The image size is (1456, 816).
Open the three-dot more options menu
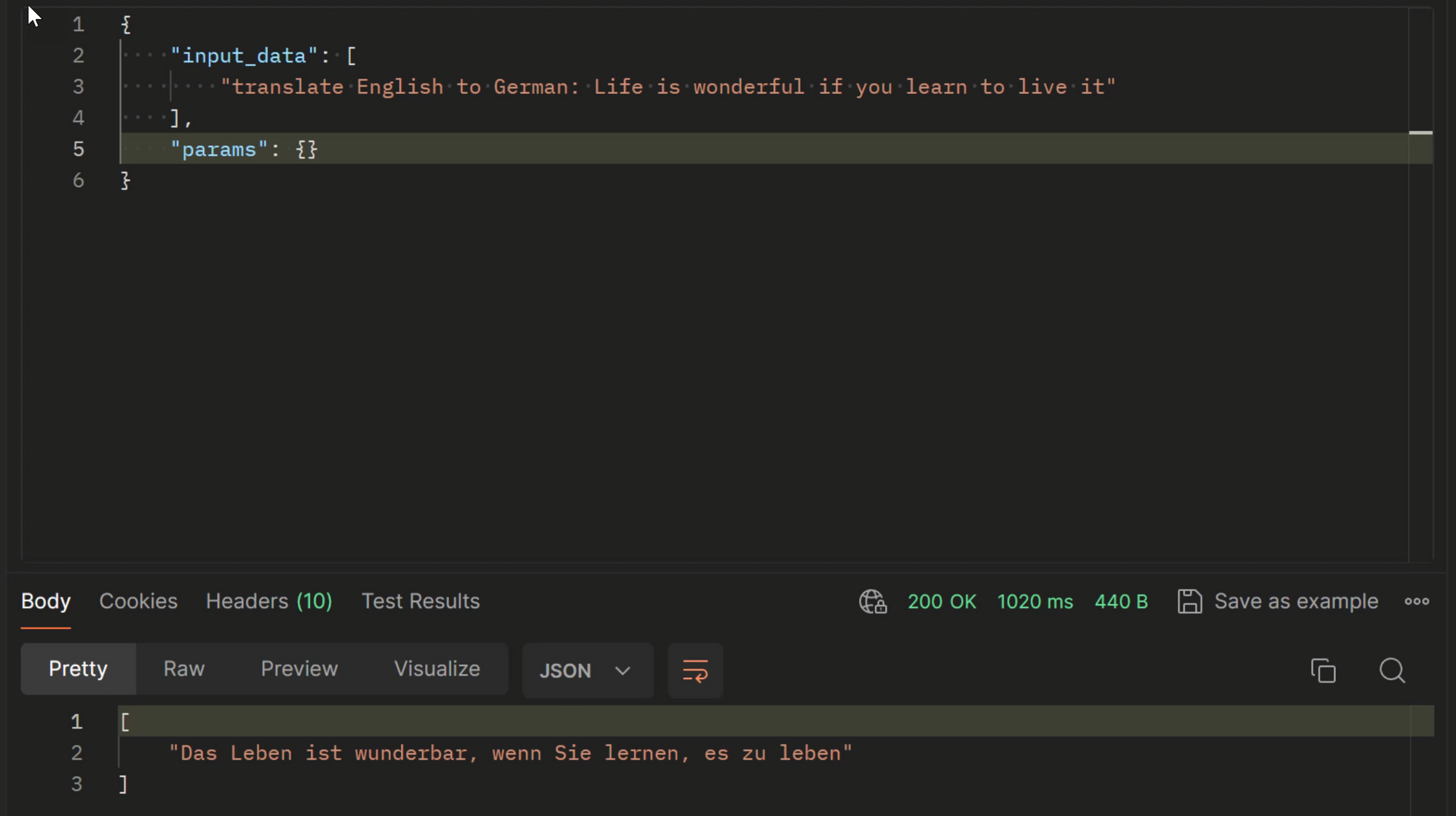[x=1416, y=601]
